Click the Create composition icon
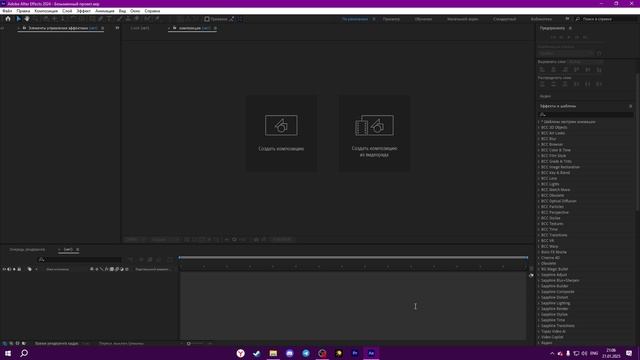The image size is (640, 360). click(281, 125)
